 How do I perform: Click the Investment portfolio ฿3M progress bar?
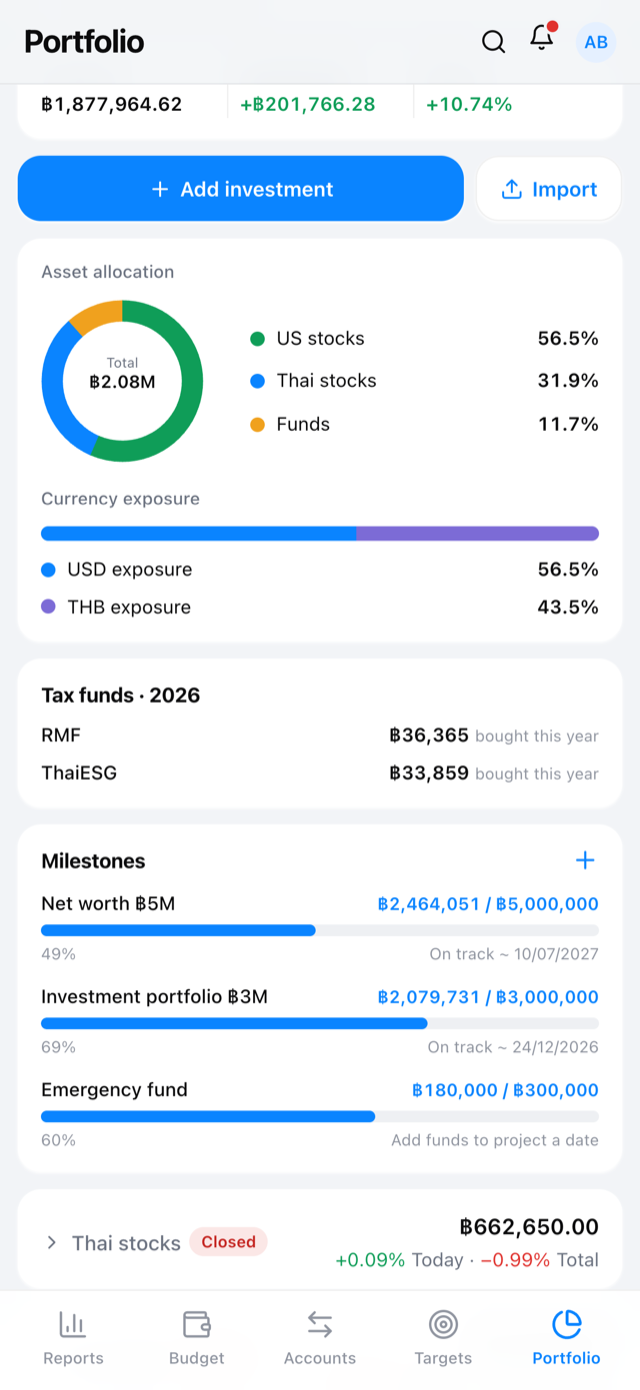[x=320, y=1023]
